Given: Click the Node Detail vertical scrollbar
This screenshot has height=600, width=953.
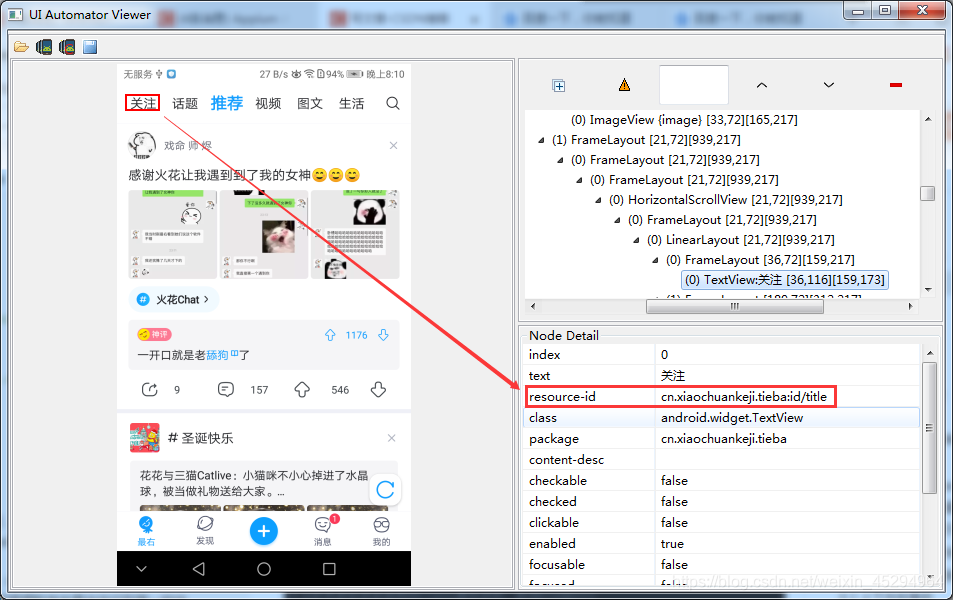Looking at the screenshot, I should pyautogui.click(x=929, y=428).
